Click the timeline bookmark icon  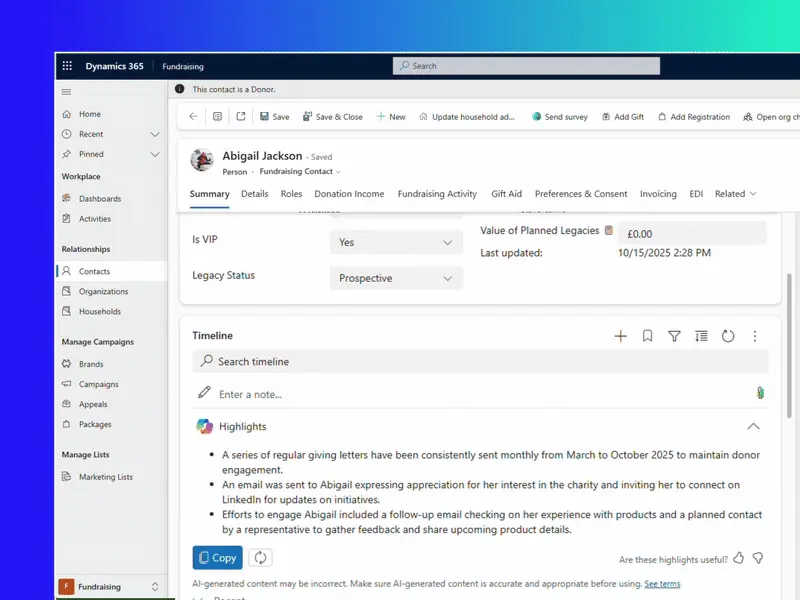click(647, 336)
